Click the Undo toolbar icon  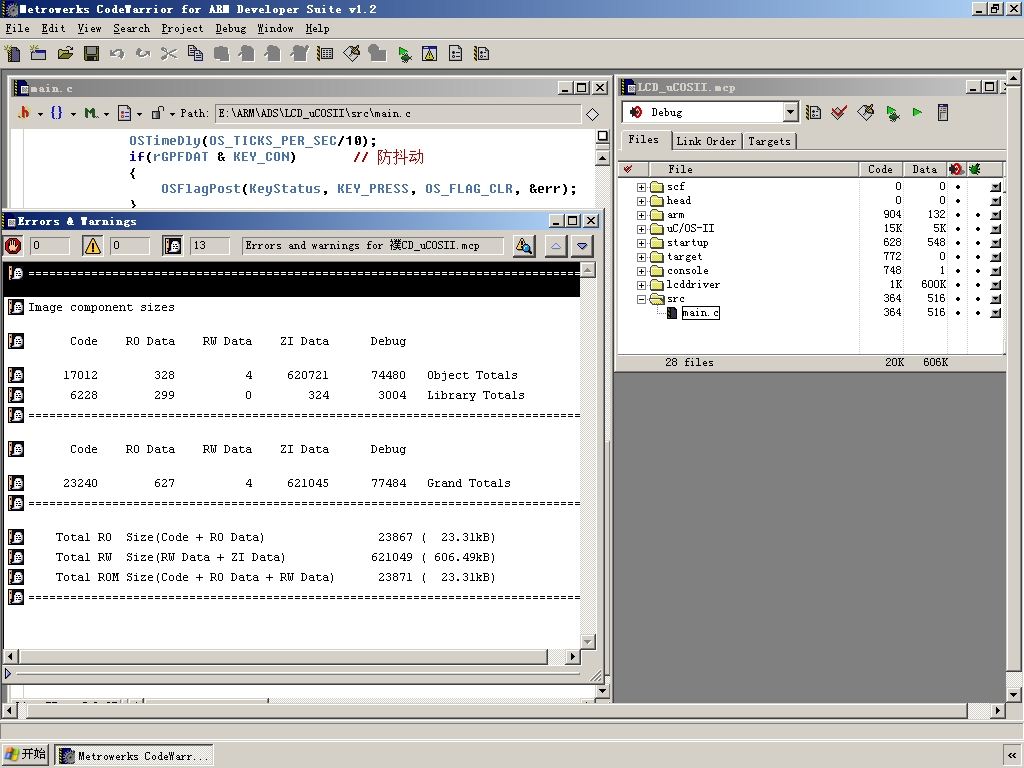(x=117, y=54)
